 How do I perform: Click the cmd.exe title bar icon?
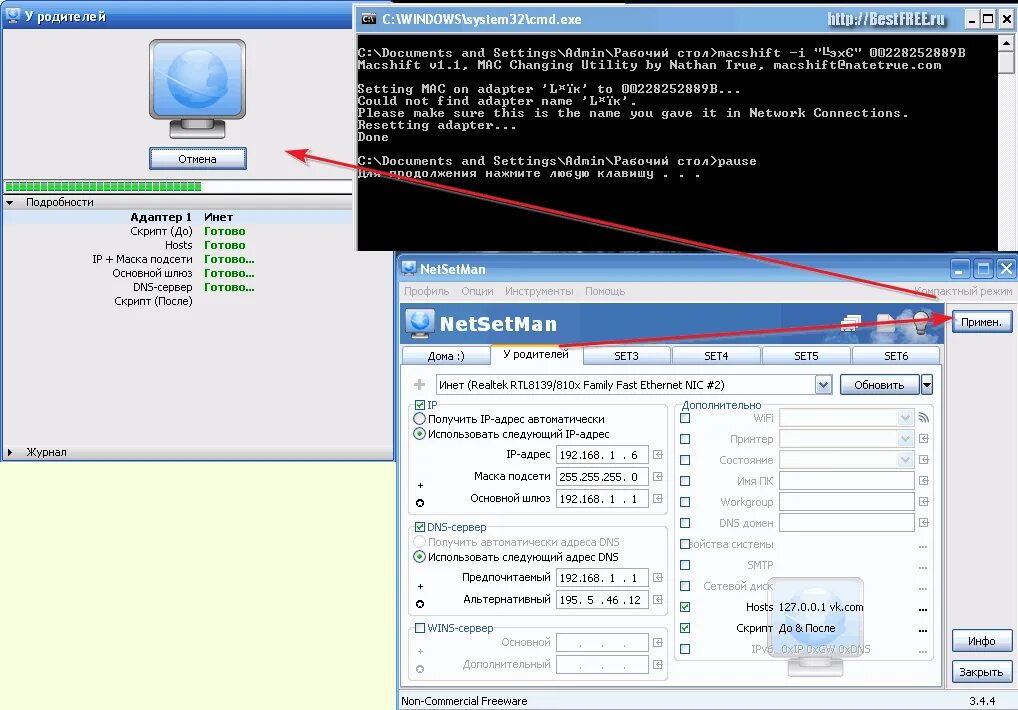368,19
